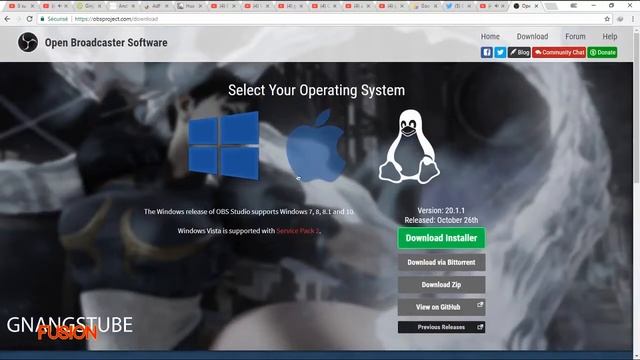
Task: Click the OBS logo in the header
Action: (28, 42)
